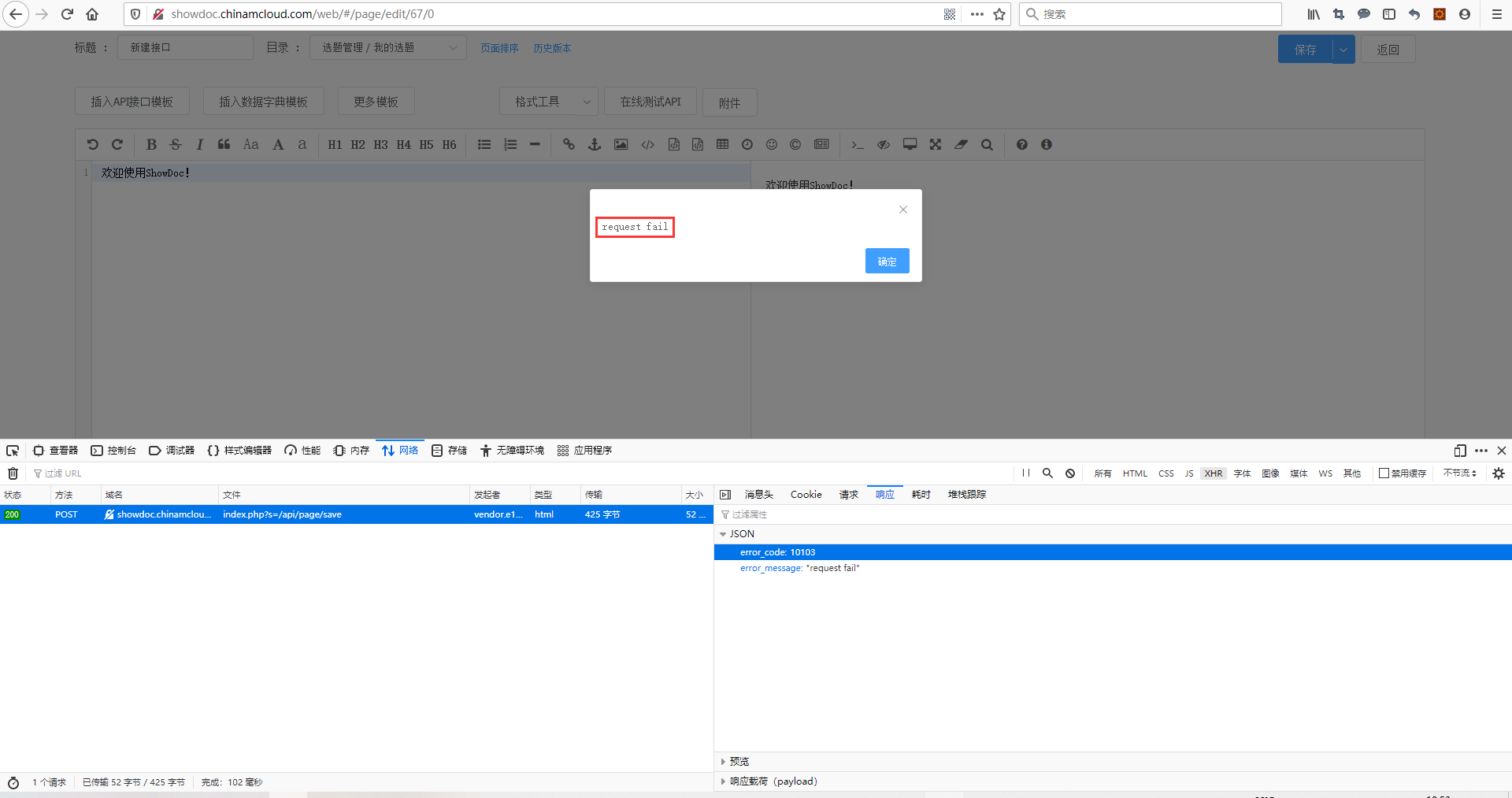Image resolution: width=1512 pixels, height=798 pixels.
Task: Open the 消息头 tab of the request details
Action: [759, 495]
